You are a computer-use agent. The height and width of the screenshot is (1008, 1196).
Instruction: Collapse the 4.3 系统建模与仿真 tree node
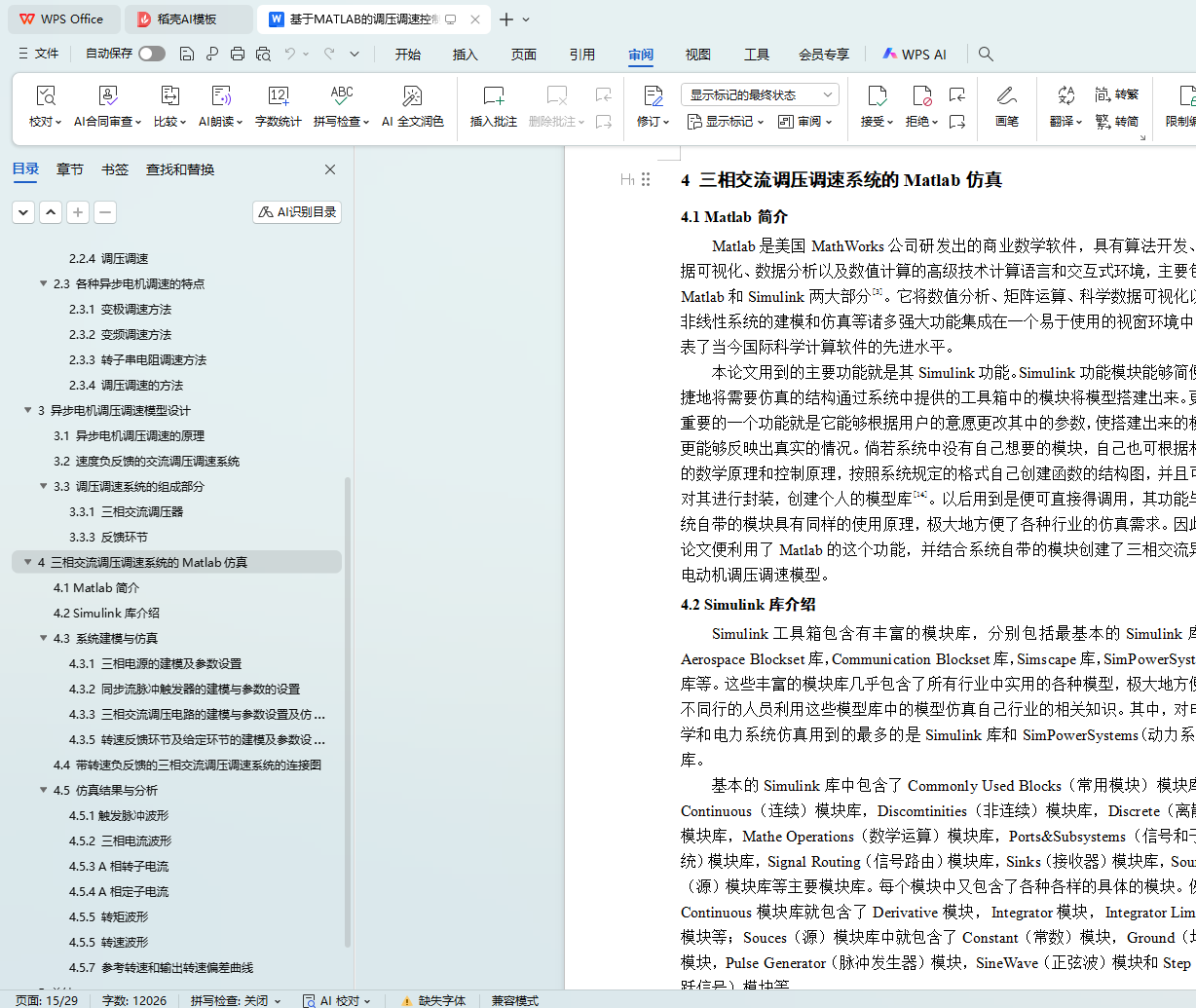44,638
